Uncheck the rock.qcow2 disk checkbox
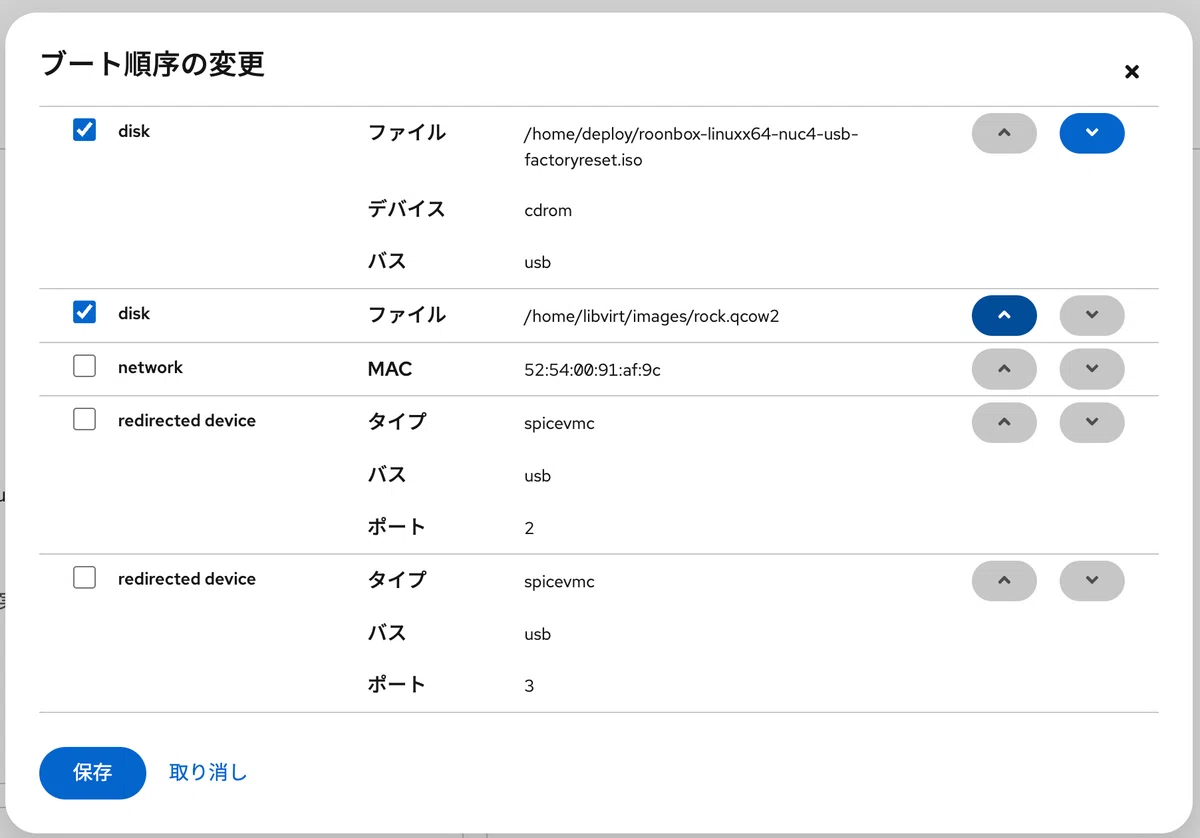The height and width of the screenshot is (838, 1200). [85, 312]
